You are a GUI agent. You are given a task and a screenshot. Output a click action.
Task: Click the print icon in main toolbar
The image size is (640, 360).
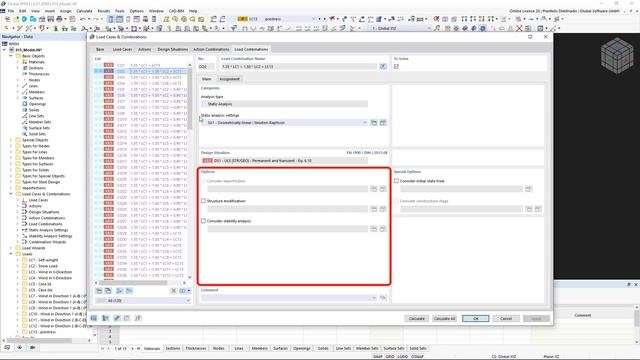59,19
